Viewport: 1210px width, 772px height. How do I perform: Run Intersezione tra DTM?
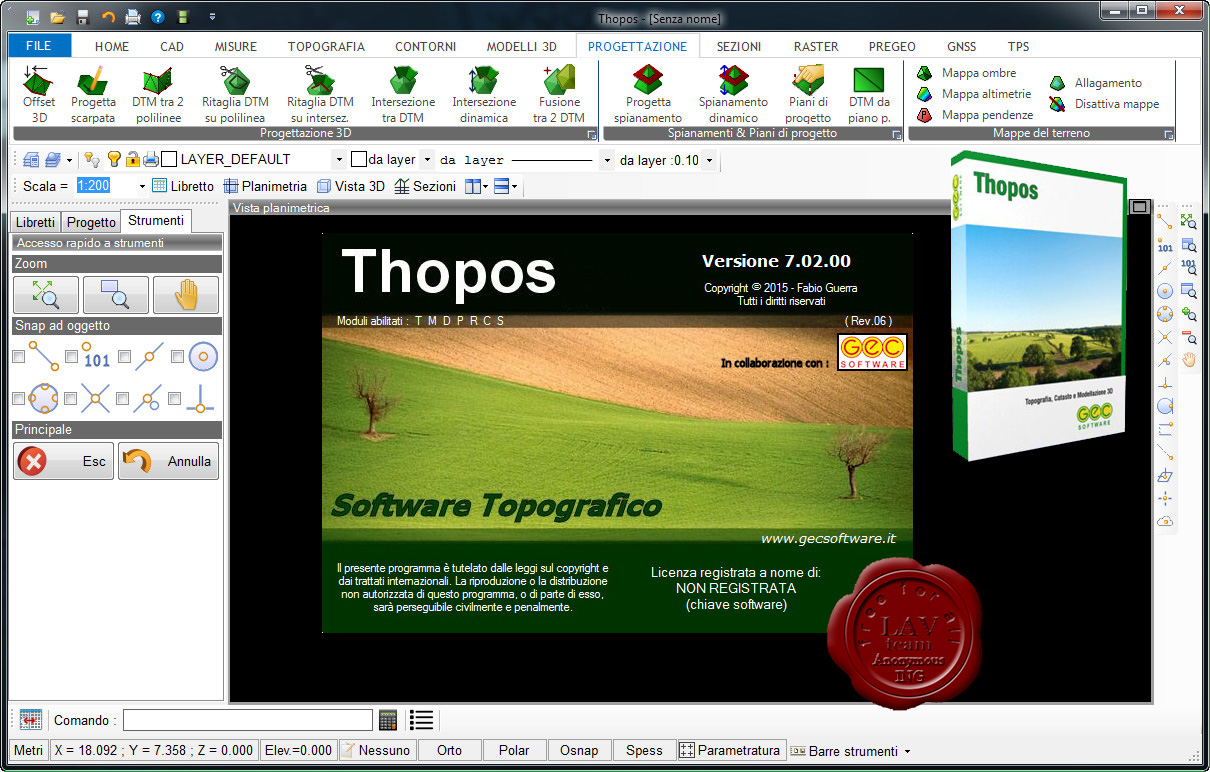coord(403,94)
